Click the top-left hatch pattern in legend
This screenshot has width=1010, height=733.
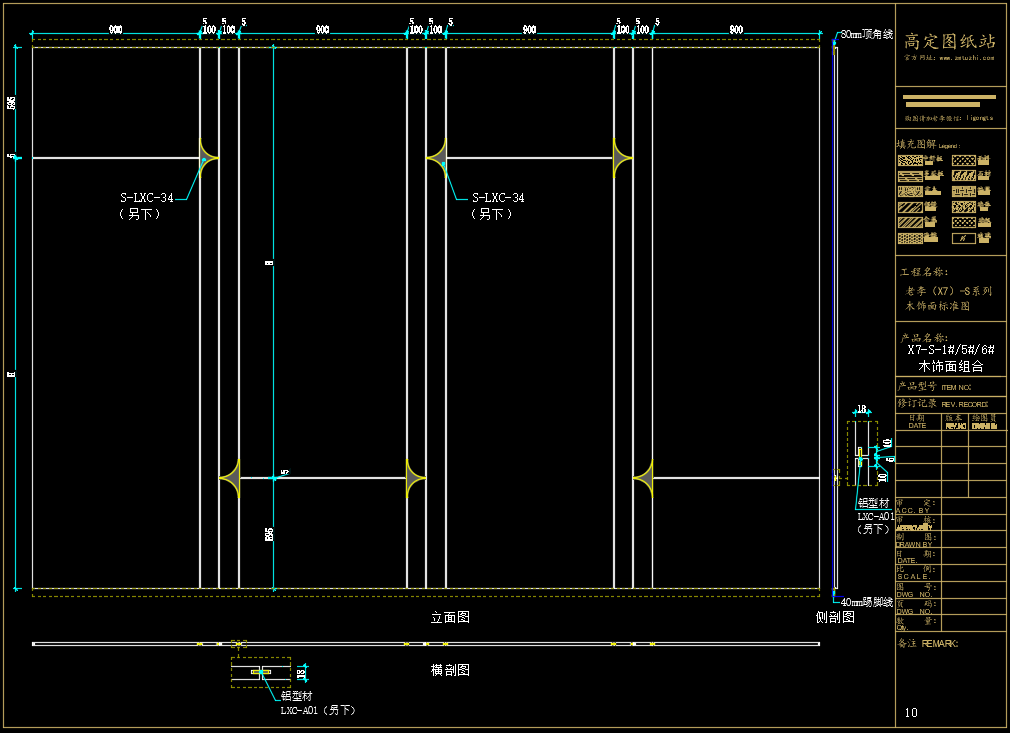click(x=910, y=160)
